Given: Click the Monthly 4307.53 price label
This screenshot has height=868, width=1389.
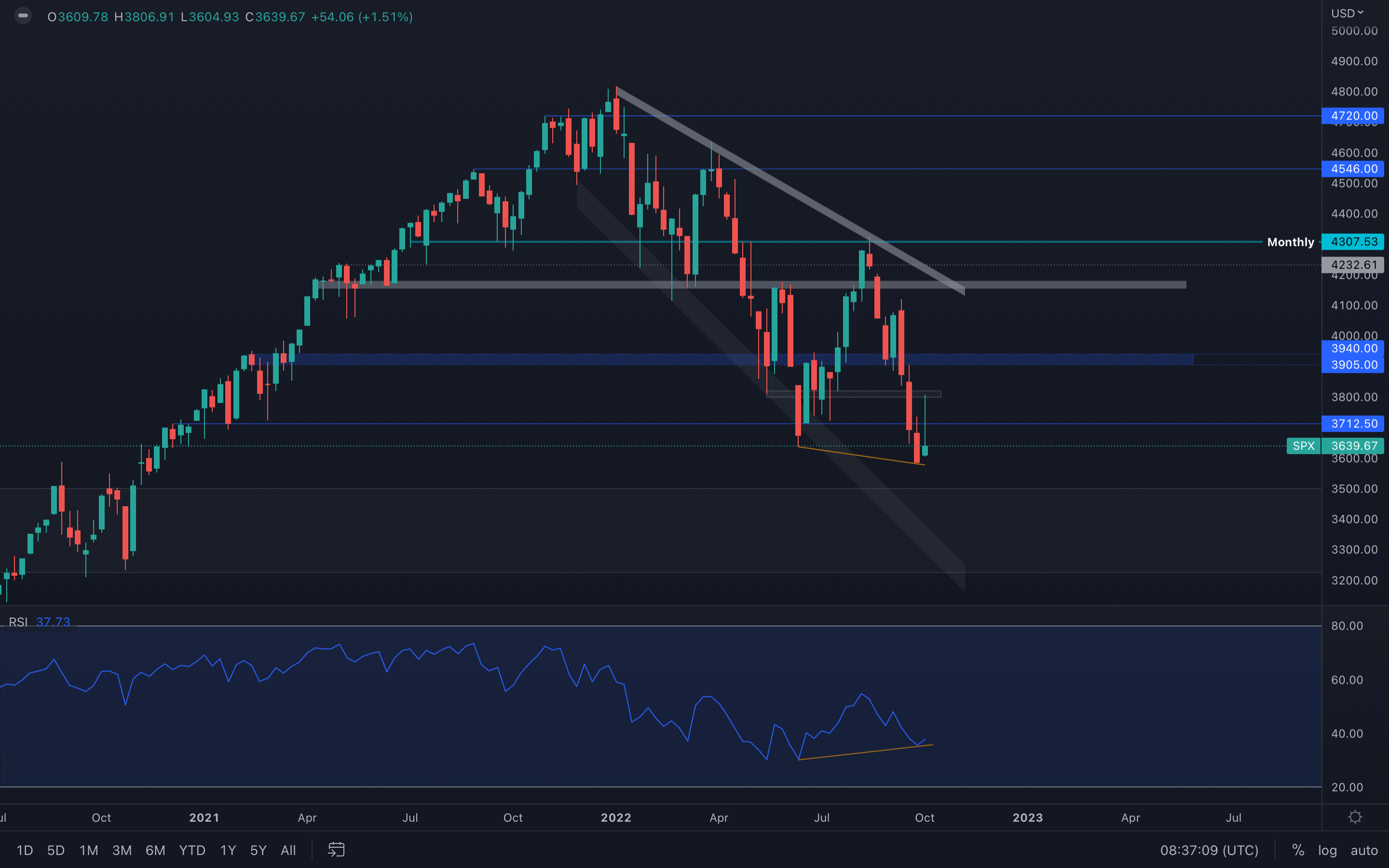Looking at the screenshot, I should click(x=1353, y=242).
